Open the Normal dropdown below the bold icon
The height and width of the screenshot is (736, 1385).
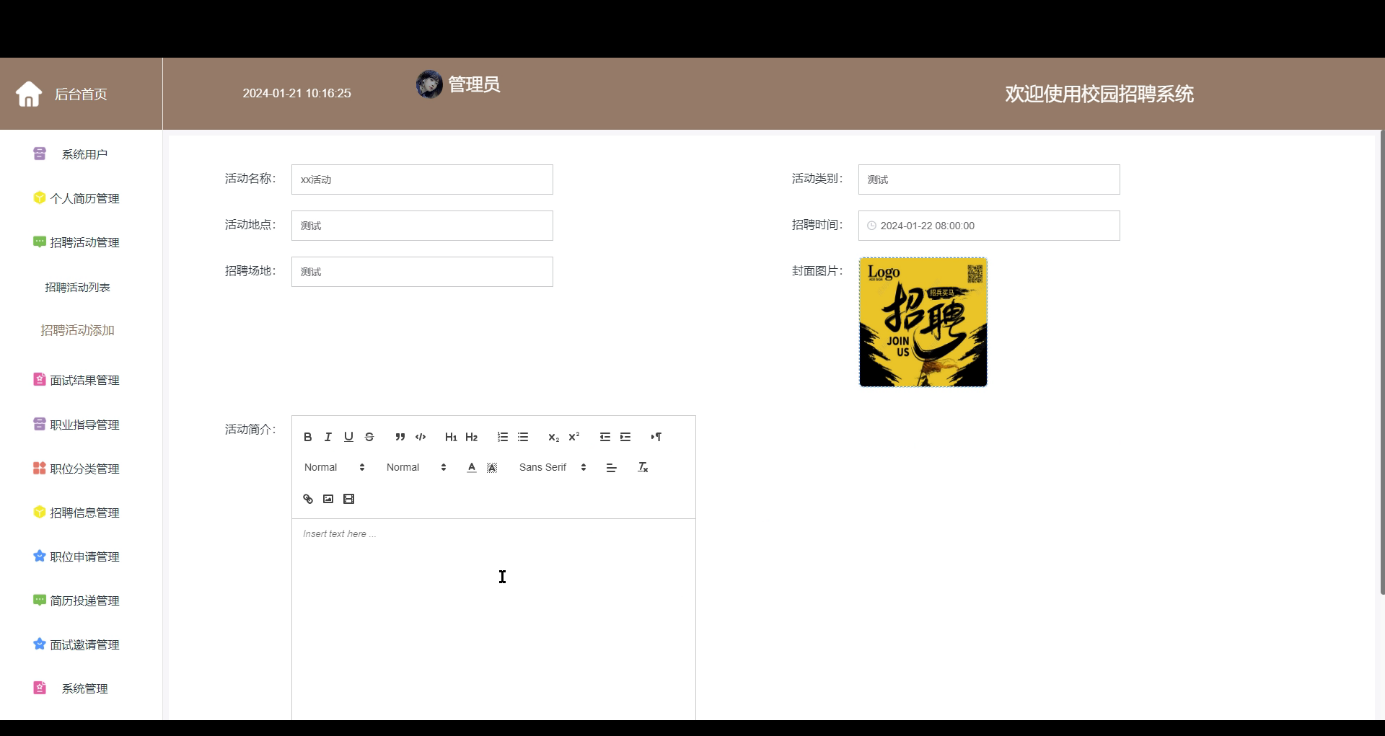pyautogui.click(x=334, y=468)
